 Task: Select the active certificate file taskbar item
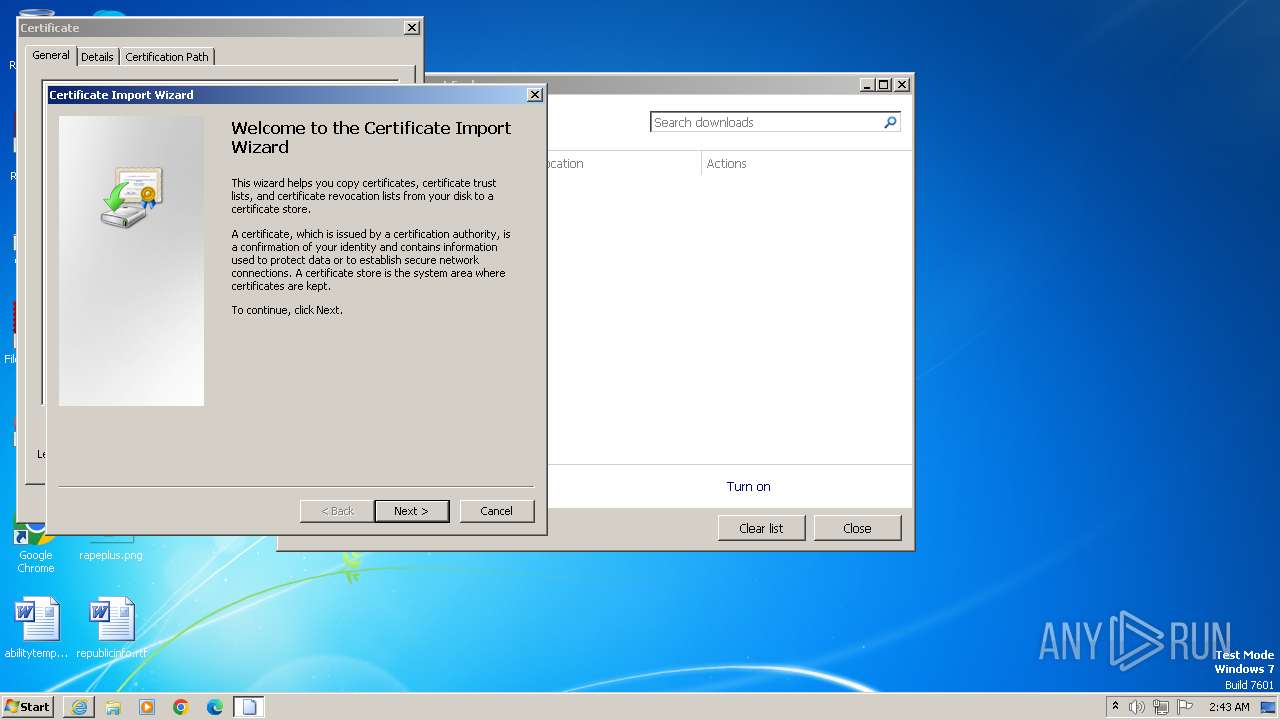[249, 707]
